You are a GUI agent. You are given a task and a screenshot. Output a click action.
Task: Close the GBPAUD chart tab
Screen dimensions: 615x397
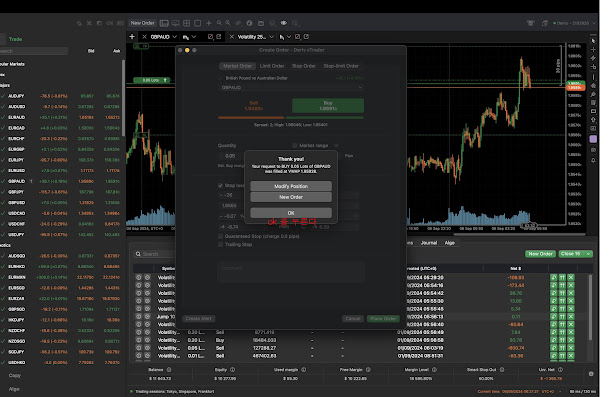click(144, 37)
